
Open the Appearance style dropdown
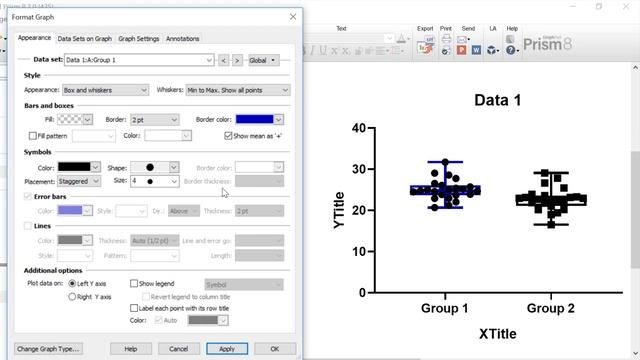[105, 90]
